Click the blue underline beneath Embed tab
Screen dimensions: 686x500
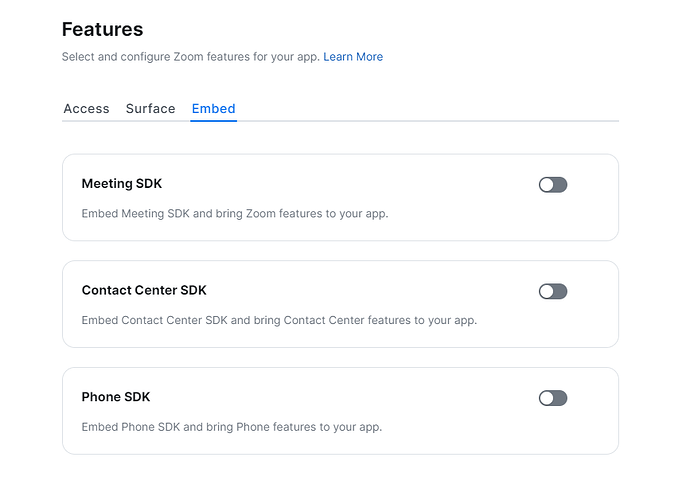pos(213,121)
